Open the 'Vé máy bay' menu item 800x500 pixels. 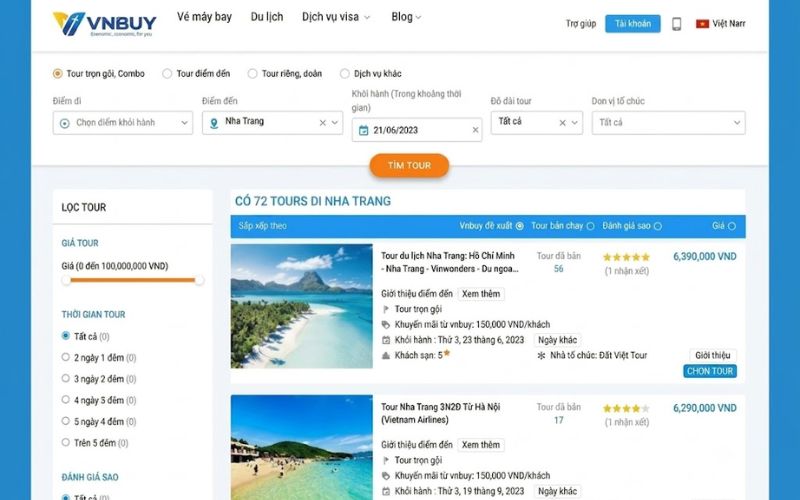(x=204, y=17)
